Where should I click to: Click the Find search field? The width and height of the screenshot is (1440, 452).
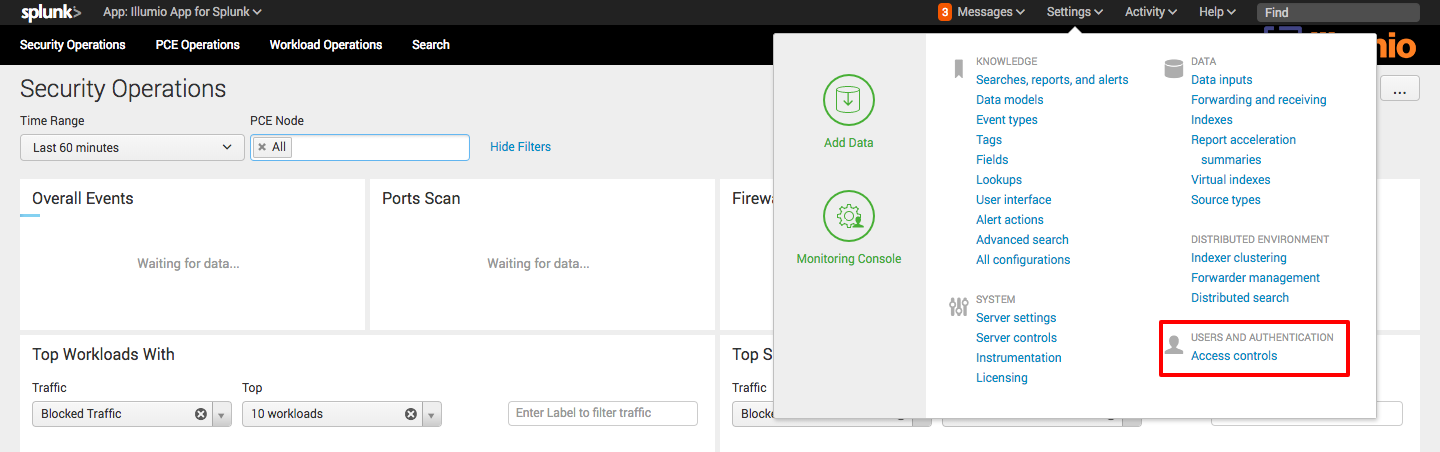point(1338,12)
